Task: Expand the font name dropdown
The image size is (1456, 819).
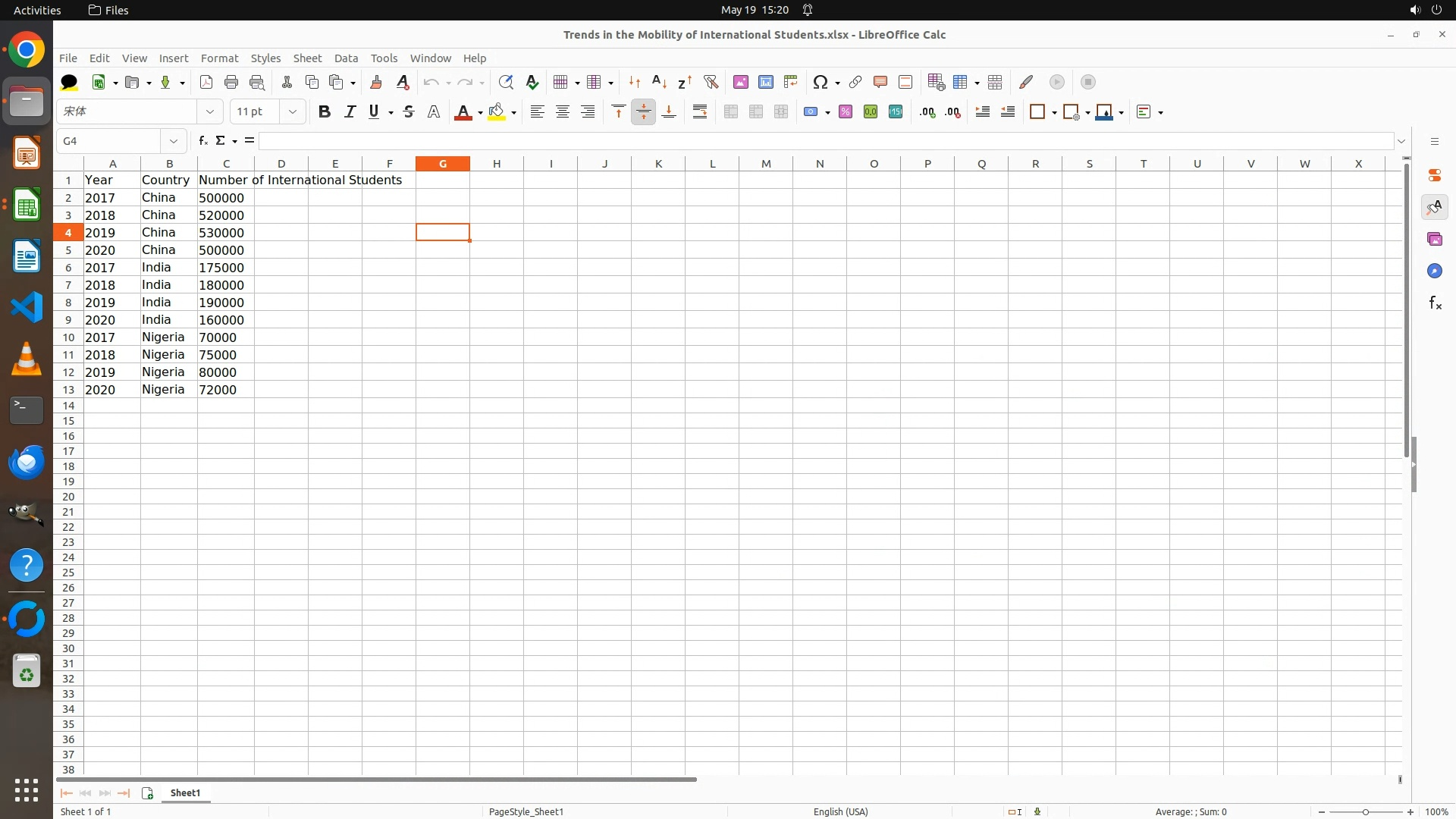Action: pos(210,111)
